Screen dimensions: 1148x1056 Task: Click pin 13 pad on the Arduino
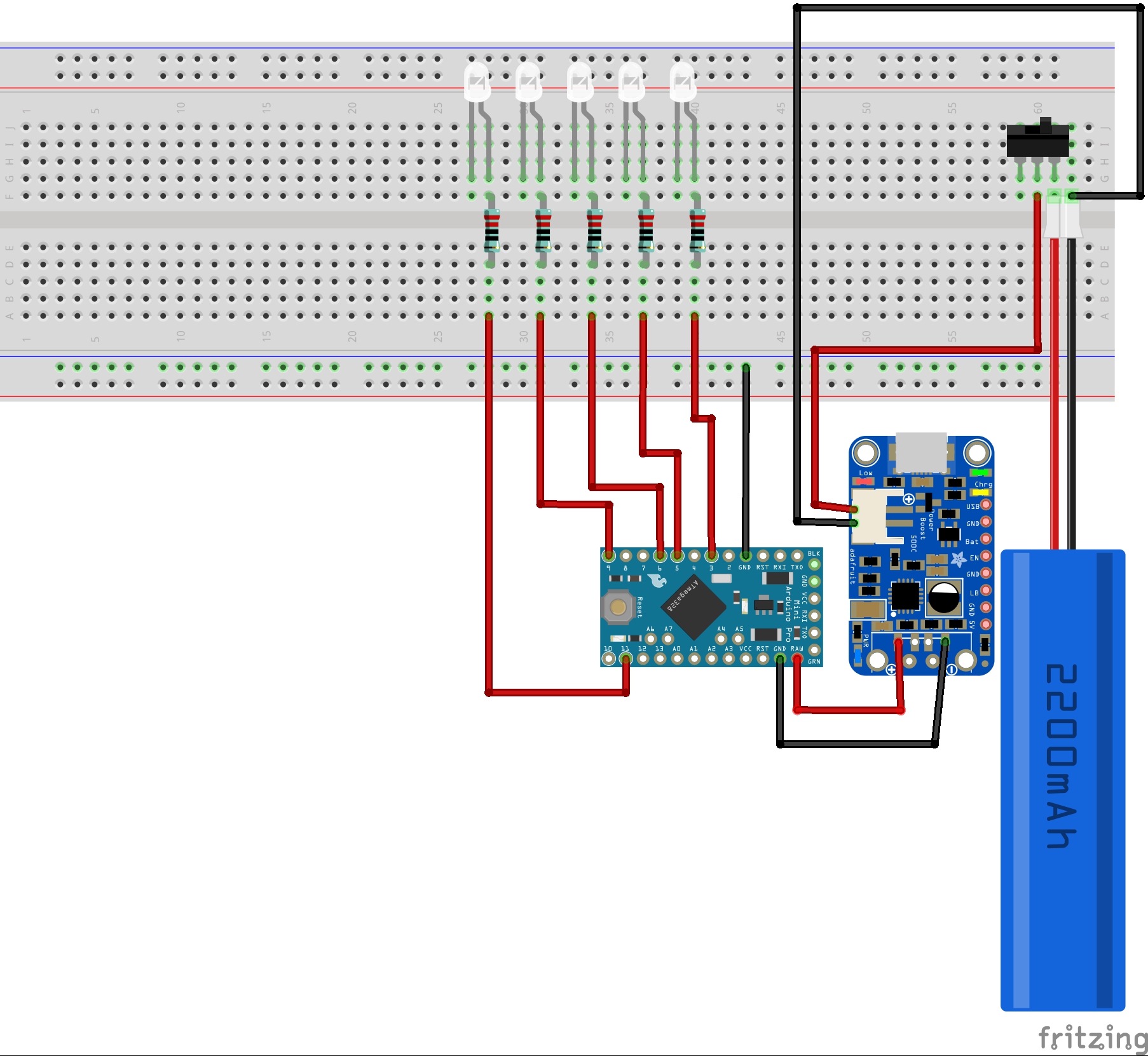[660, 659]
